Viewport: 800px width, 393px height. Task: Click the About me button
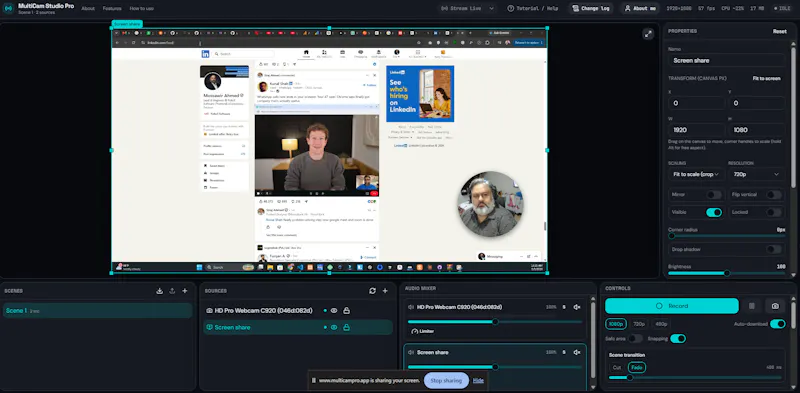click(640, 8)
